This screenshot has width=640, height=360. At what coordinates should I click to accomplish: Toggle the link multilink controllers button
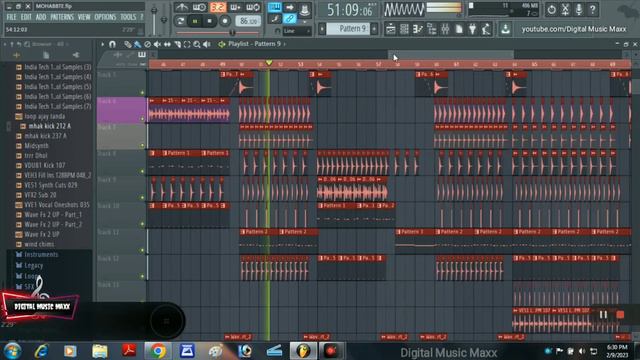290,19
